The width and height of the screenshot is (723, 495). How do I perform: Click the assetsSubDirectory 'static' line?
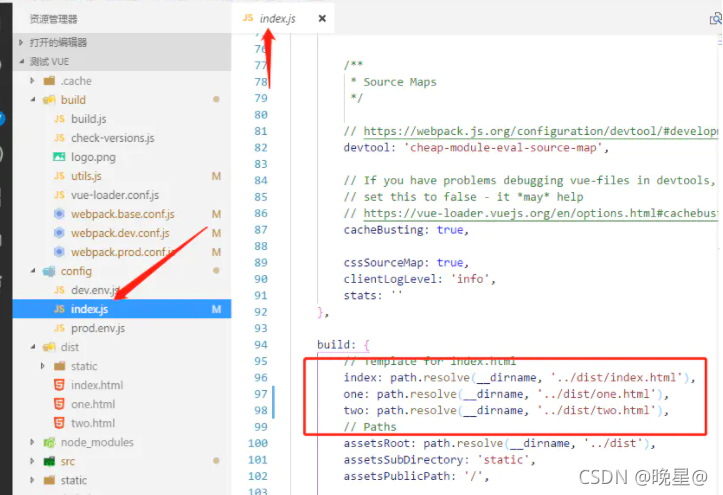click(x=439, y=460)
